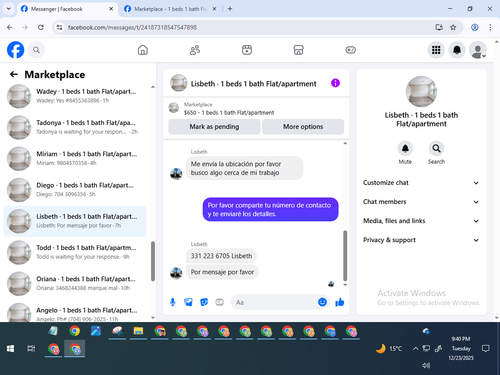The height and width of the screenshot is (375, 500).
Task: Click message 'Por mensaje por favor'
Action: tap(222, 272)
